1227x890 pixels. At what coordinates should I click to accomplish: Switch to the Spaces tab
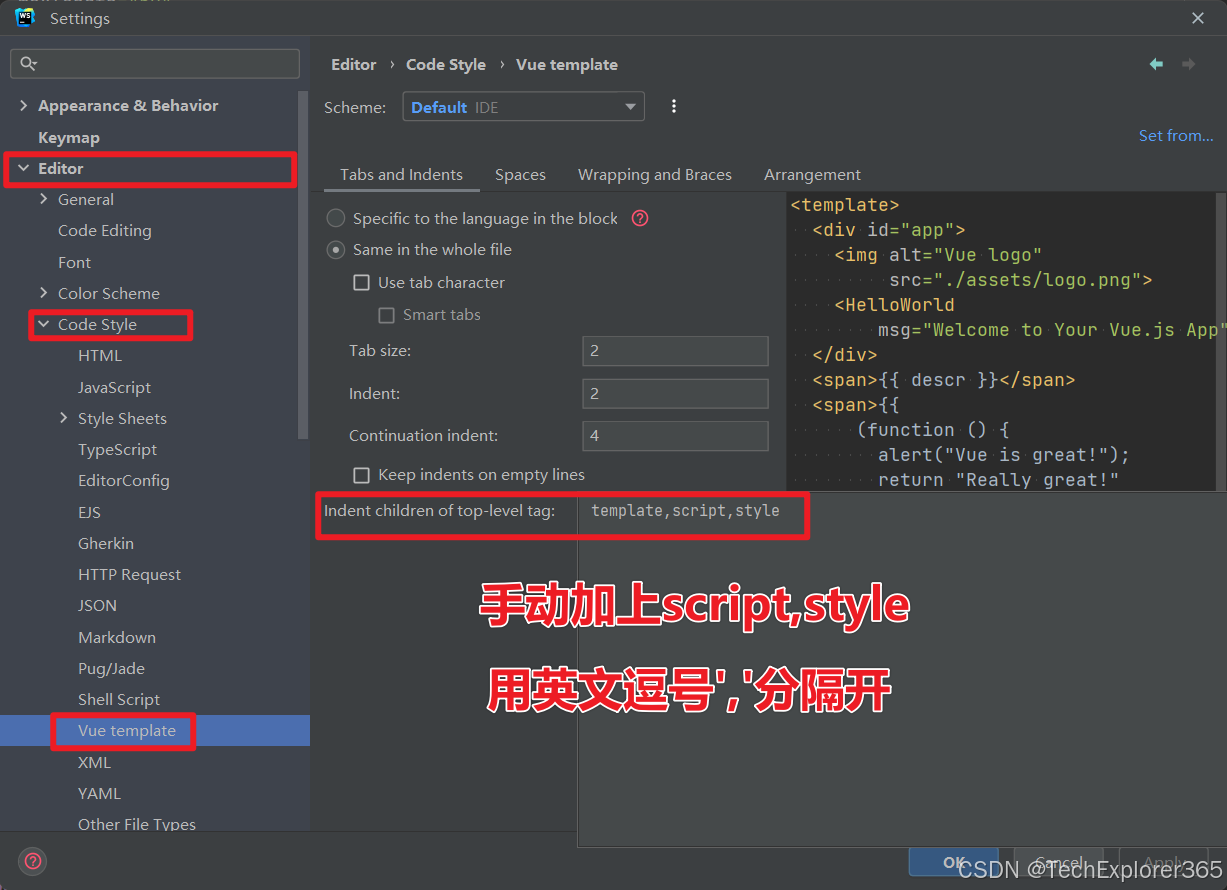point(520,174)
